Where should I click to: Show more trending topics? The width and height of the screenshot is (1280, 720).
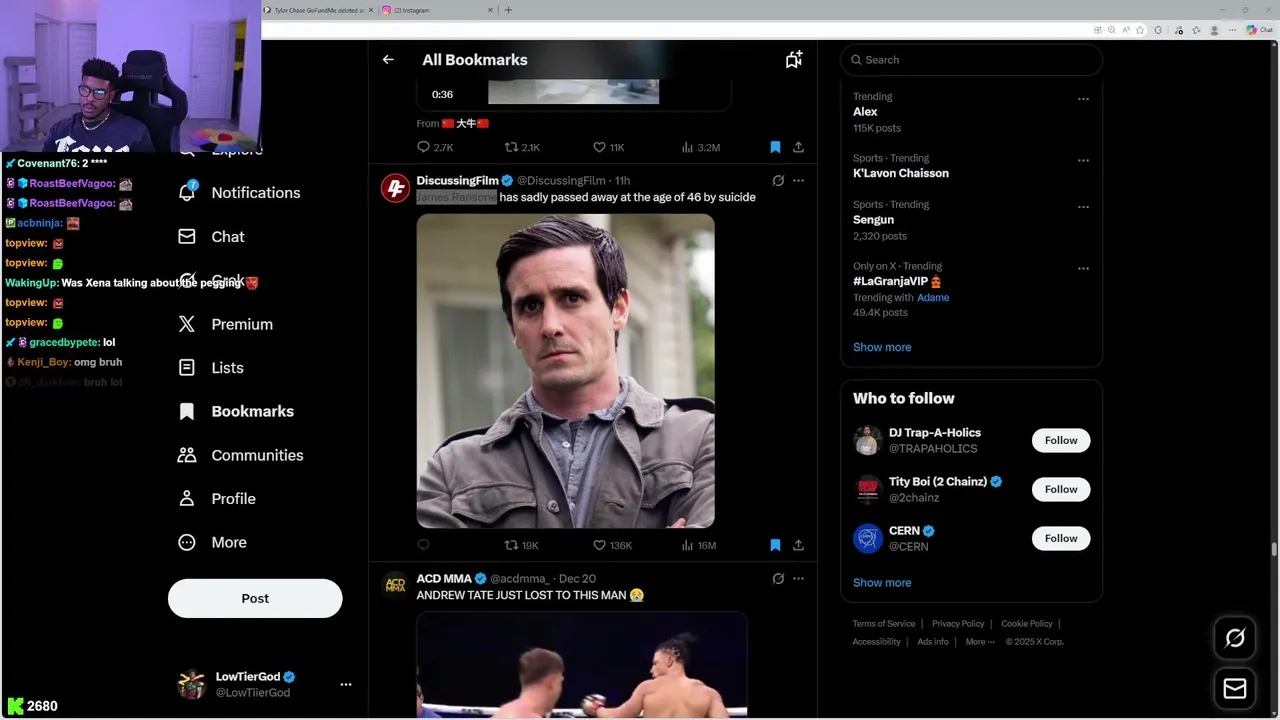coord(882,347)
